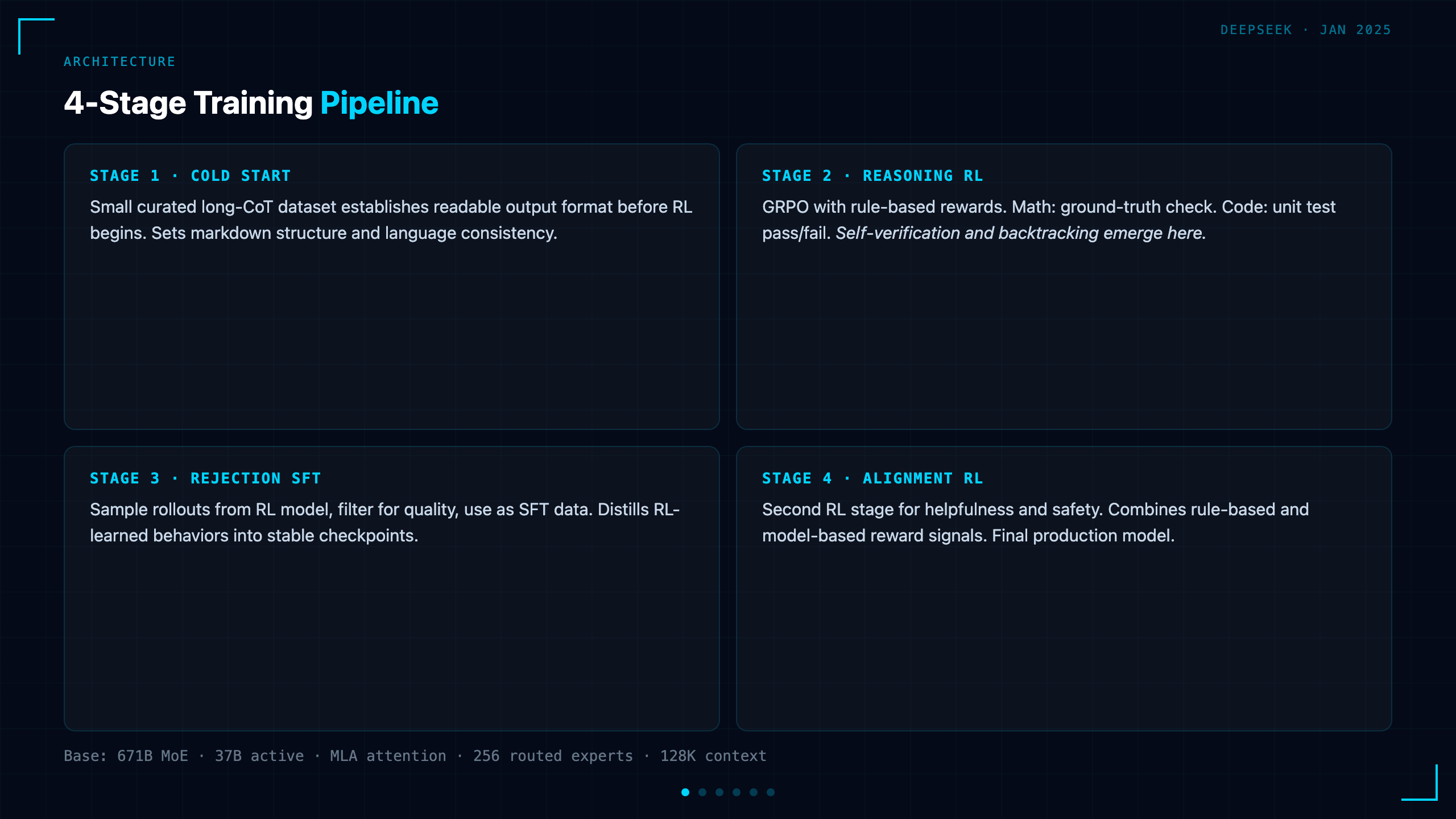Open the Stage 1 Cold Start card
This screenshot has width=1456, height=819.
click(x=392, y=287)
